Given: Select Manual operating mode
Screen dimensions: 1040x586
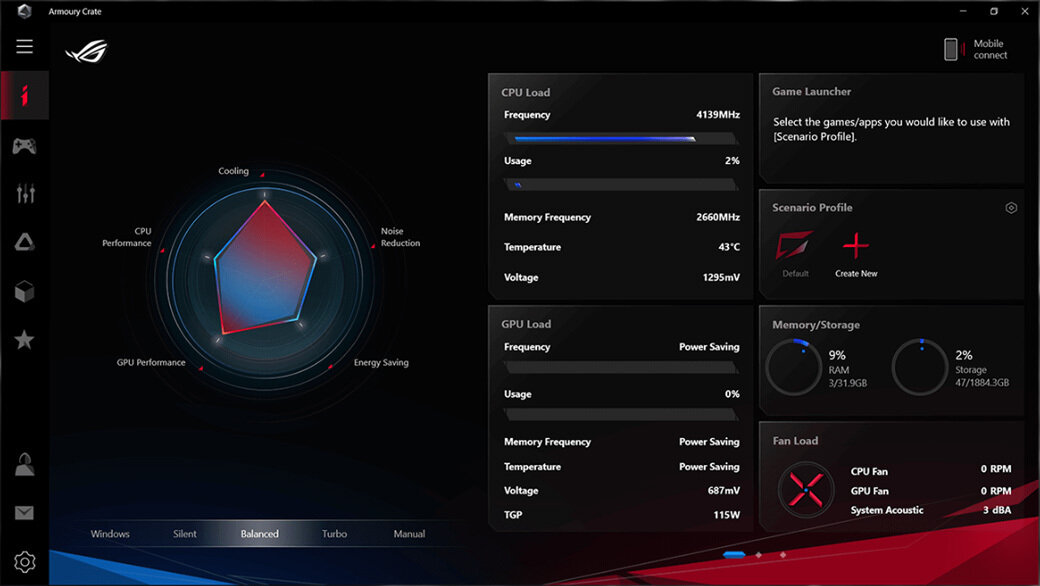Looking at the screenshot, I should coord(409,534).
